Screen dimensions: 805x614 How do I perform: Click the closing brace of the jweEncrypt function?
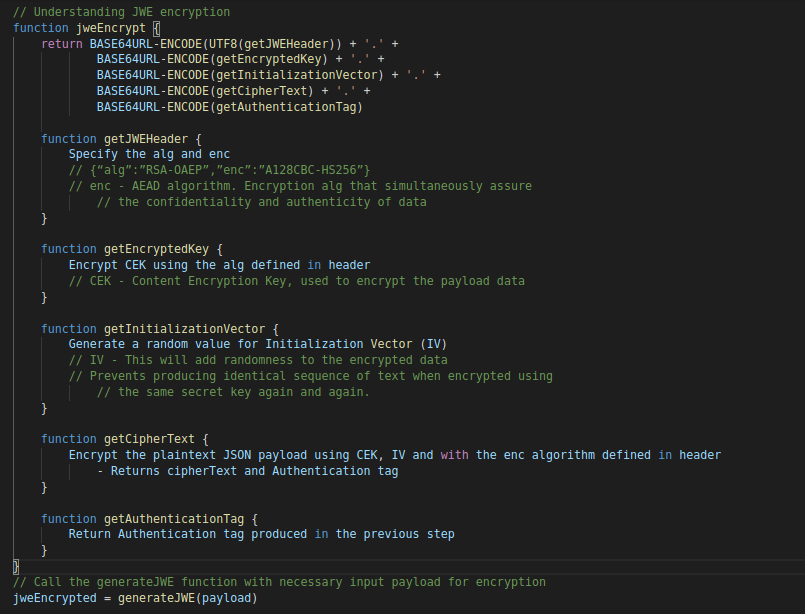[x=16, y=566]
